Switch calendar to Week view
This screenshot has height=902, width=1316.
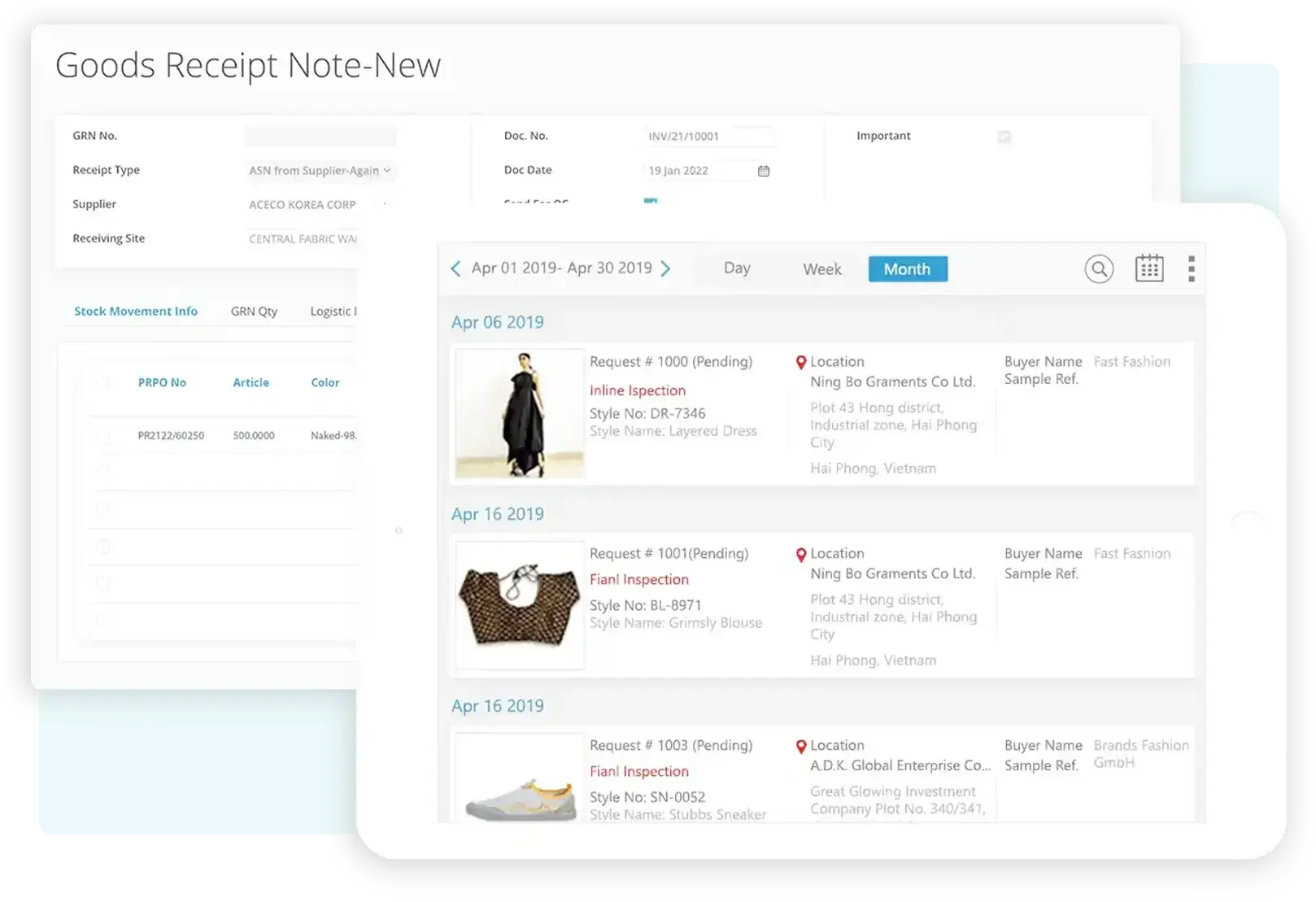[x=822, y=269]
